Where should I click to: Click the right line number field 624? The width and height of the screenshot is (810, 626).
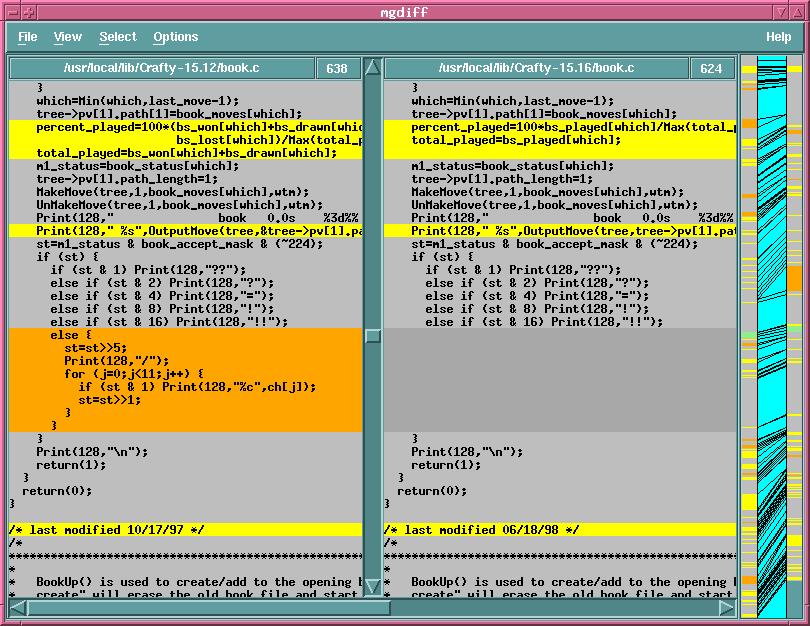coord(711,68)
